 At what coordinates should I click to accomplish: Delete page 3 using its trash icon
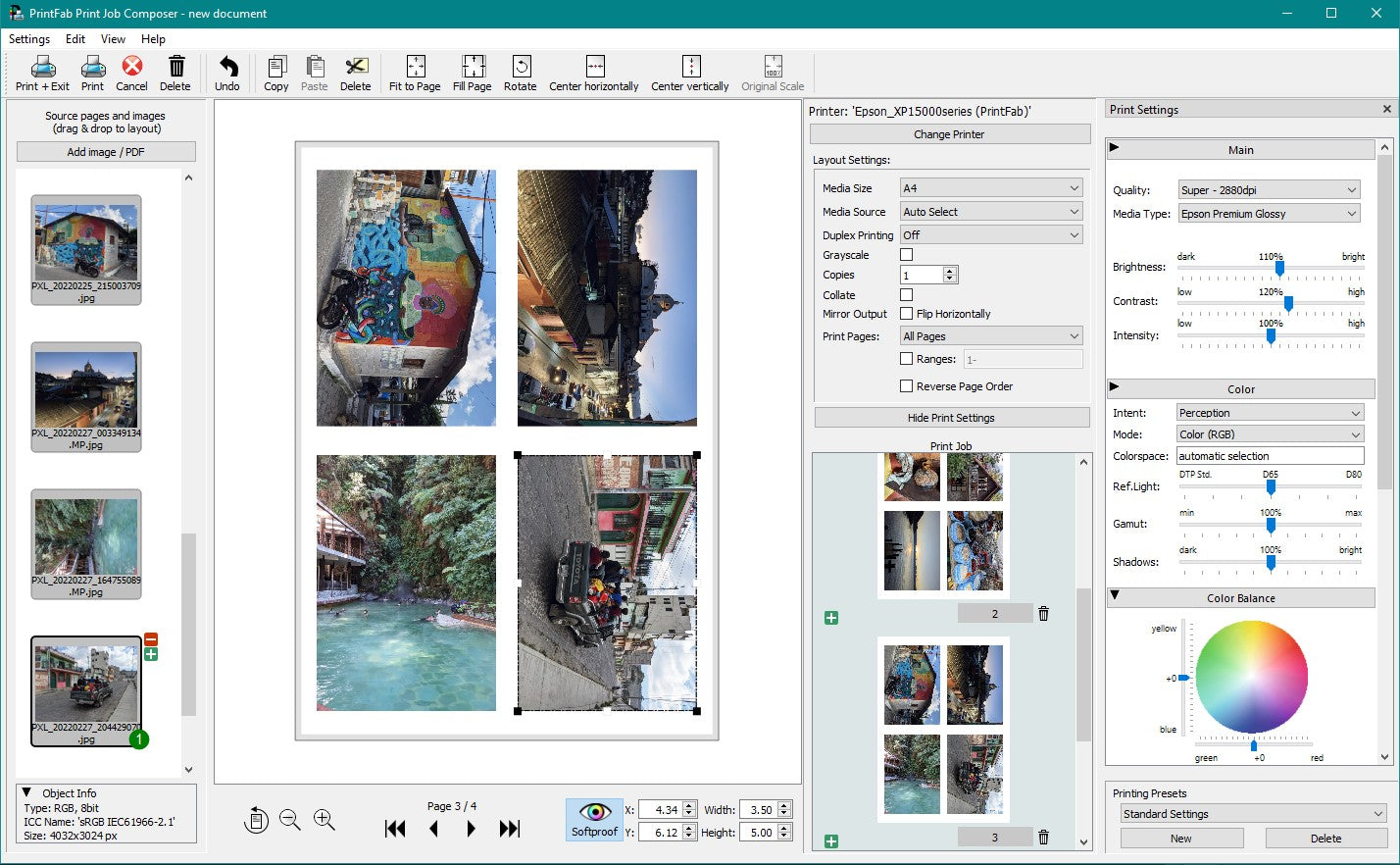point(1043,838)
